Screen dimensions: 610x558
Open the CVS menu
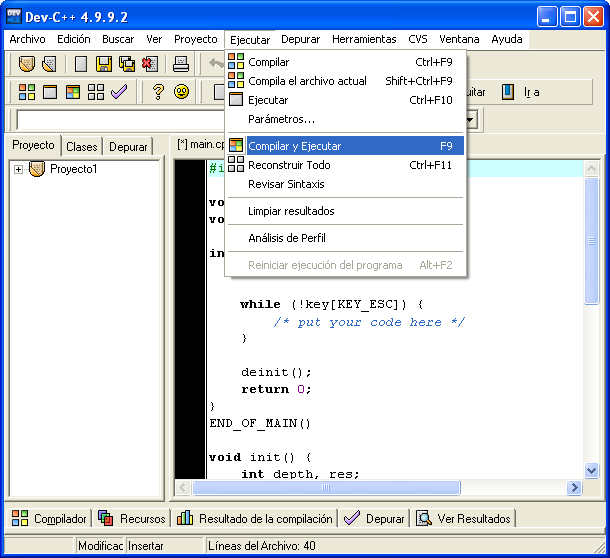click(418, 39)
